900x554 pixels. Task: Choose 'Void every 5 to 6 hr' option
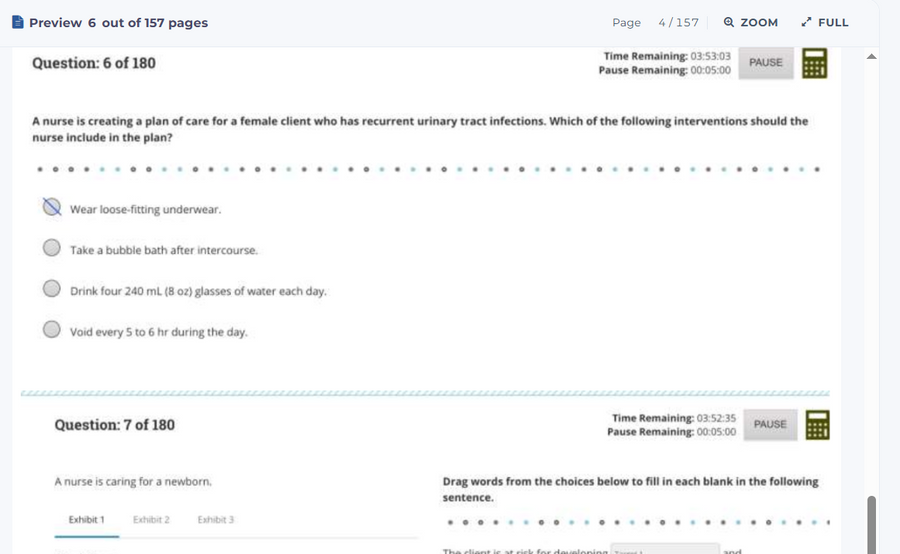point(52,330)
